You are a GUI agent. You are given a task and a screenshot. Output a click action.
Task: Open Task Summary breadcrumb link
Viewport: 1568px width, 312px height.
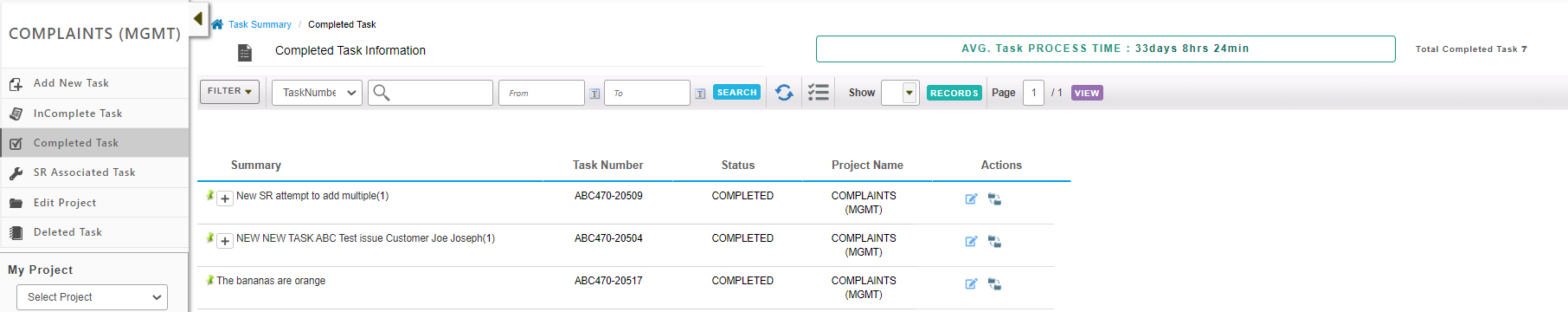[260, 24]
